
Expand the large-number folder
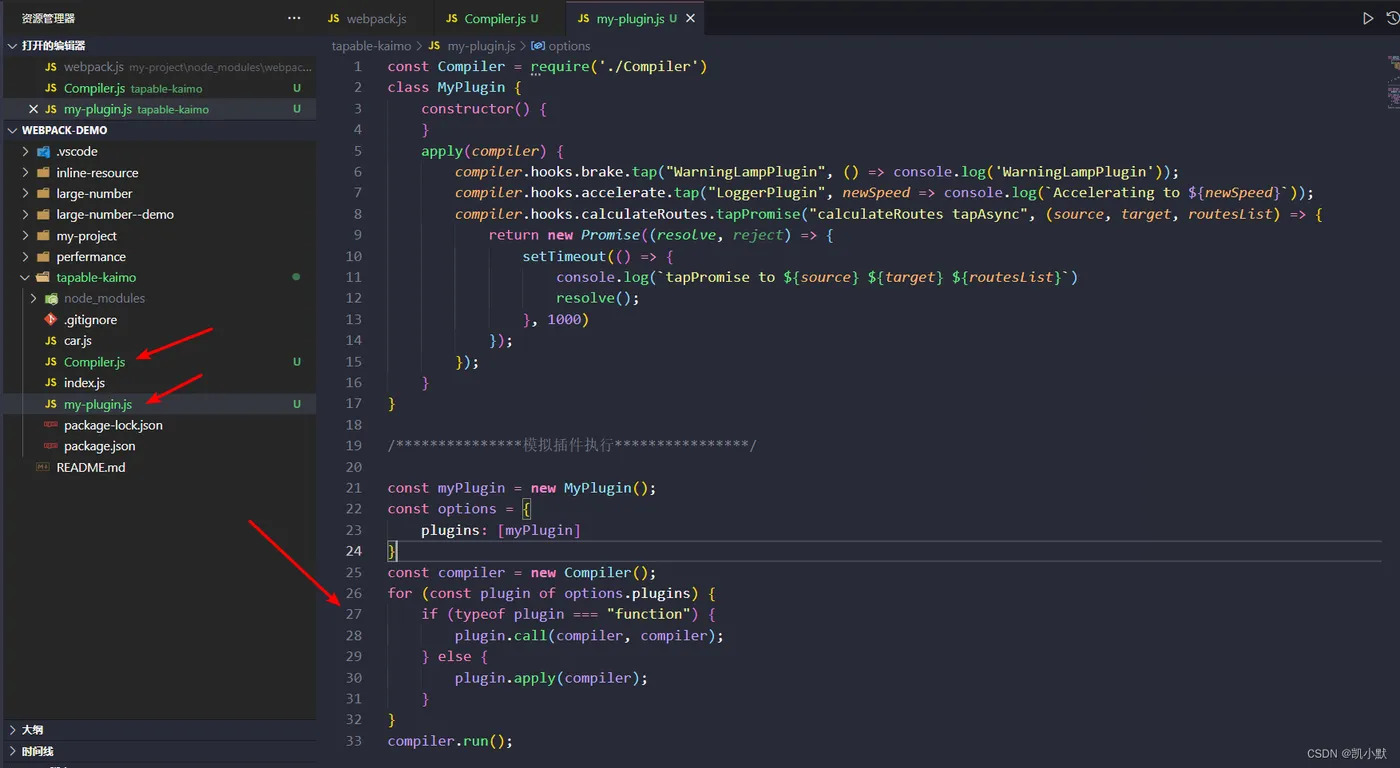(158, 194)
